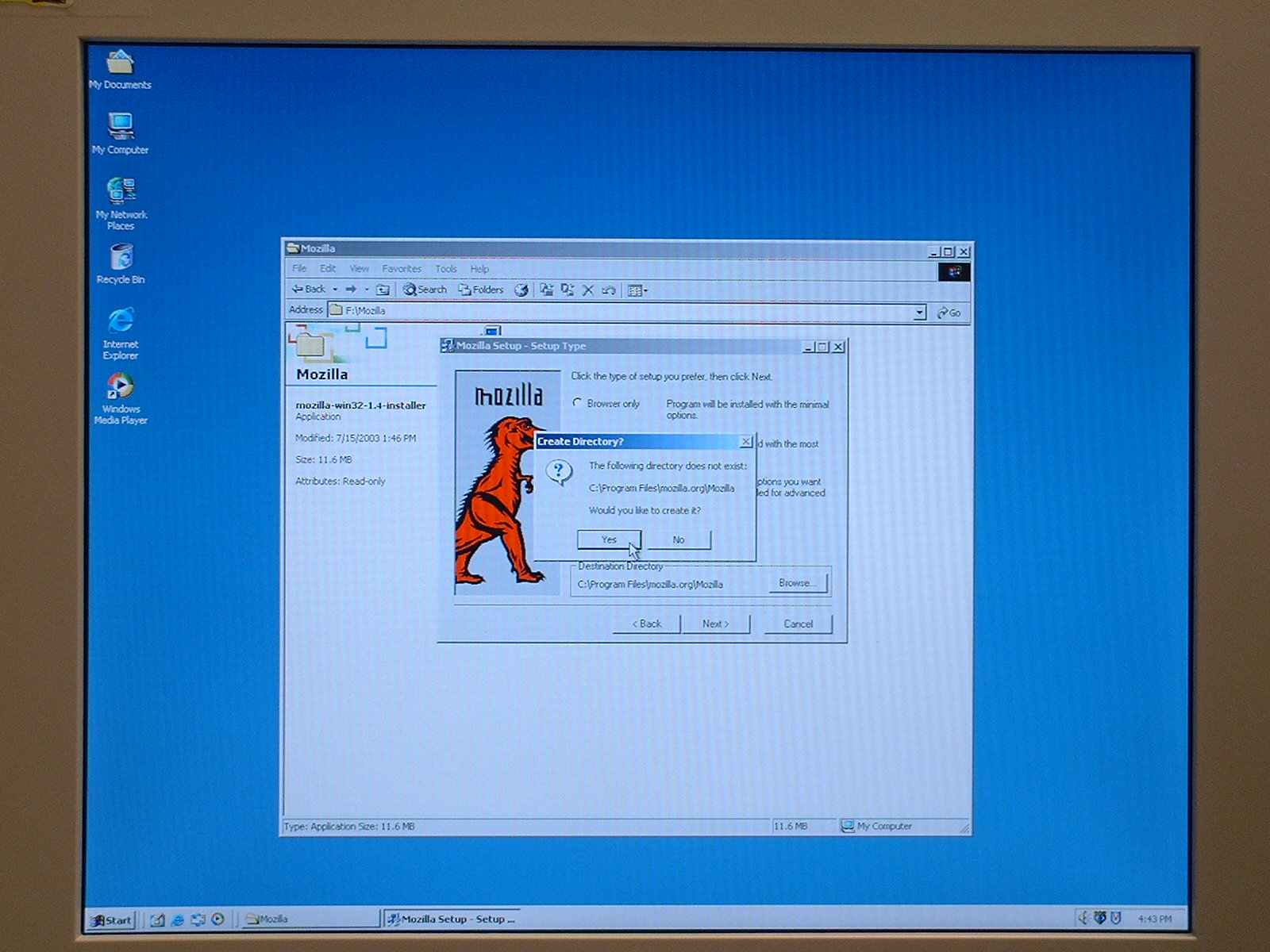Screen dimensions: 1270x952
Task: Click the Undo icon in Explorer toolbar
Action: coord(609,290)
